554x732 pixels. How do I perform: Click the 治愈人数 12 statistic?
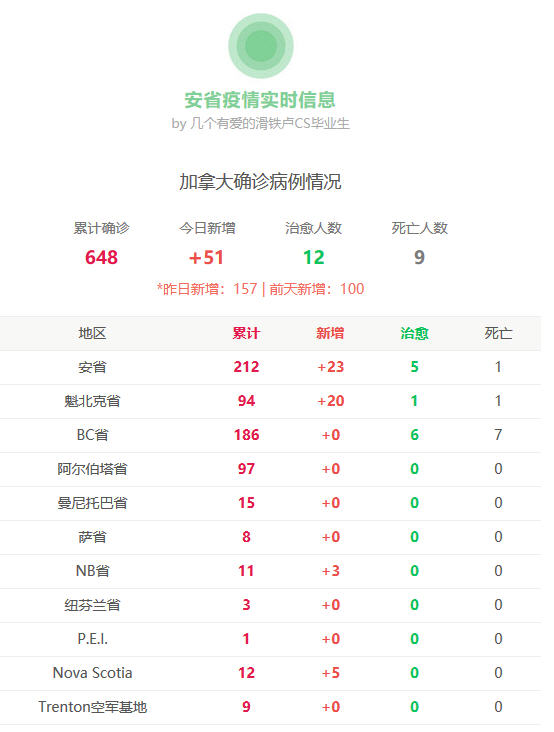pyautogui.click(x=314, y=244)
